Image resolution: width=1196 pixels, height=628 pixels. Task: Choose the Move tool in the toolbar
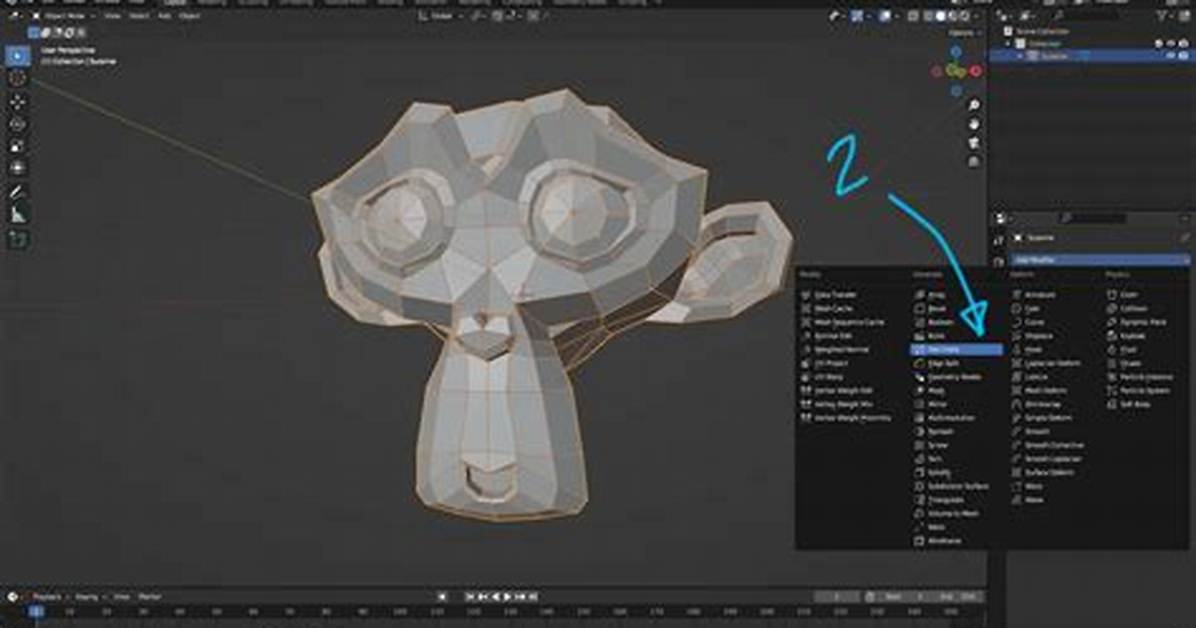tap(18, 101)
